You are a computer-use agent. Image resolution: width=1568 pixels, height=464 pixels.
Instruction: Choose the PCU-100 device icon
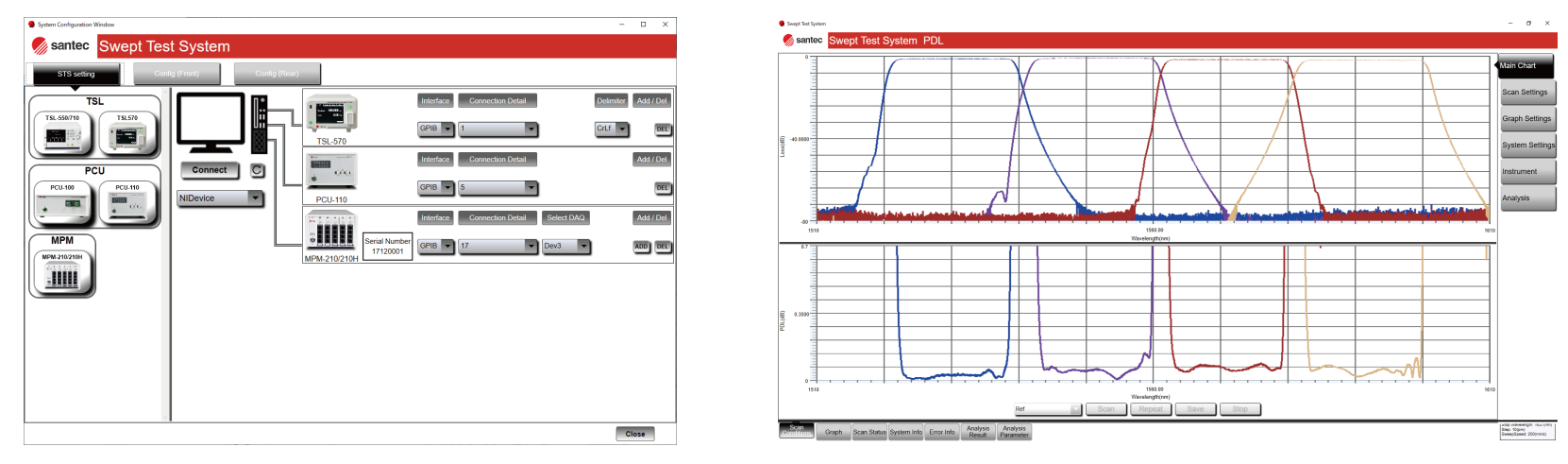tap(62, 203)
